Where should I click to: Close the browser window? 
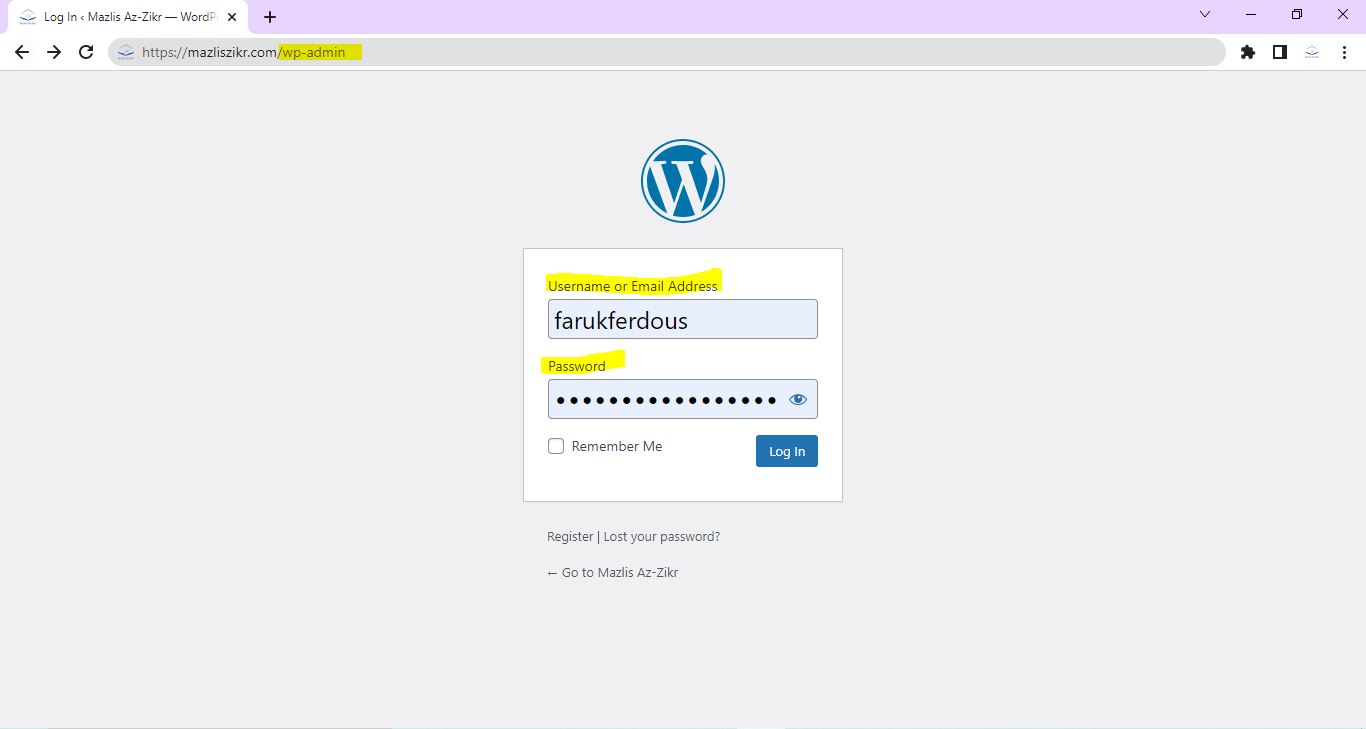(x=1343, y=14)
